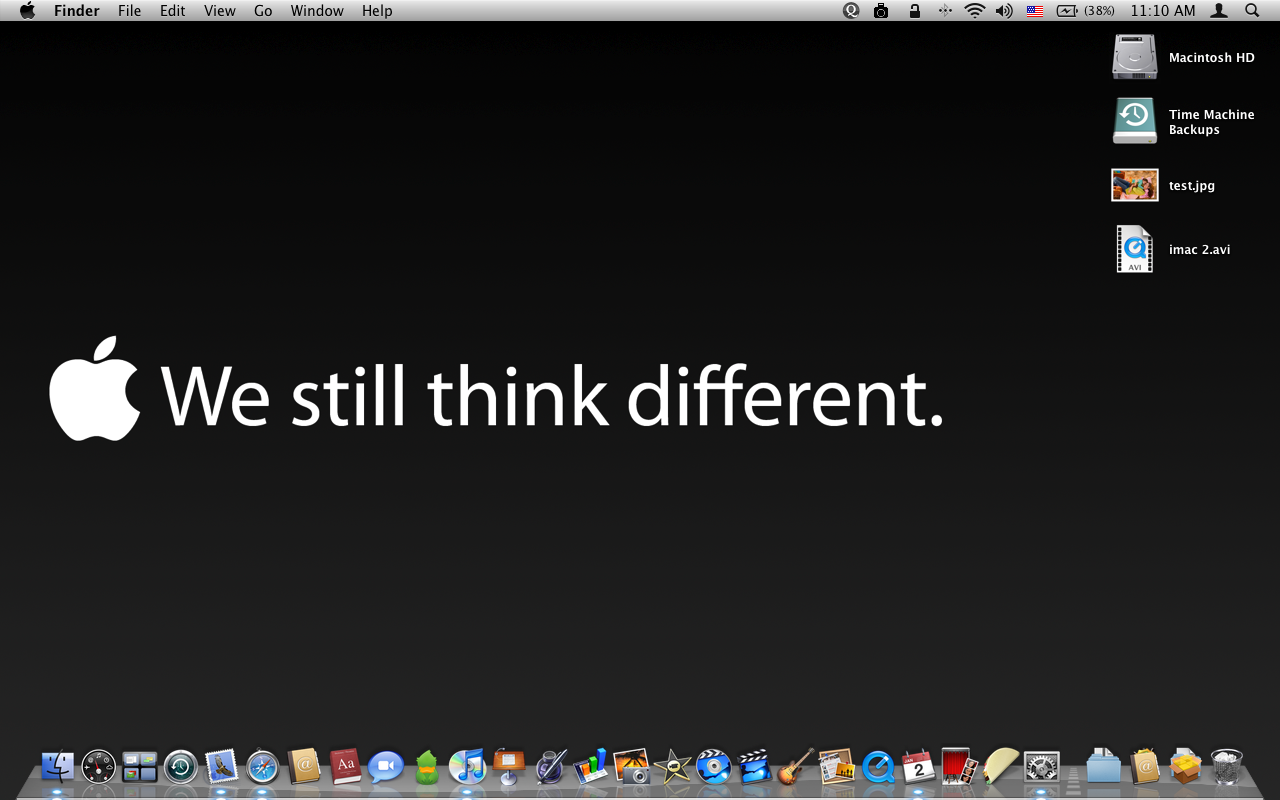The image size is (1280, 800).
Task: Open iTunes from the dock
Action: (468, 767)
